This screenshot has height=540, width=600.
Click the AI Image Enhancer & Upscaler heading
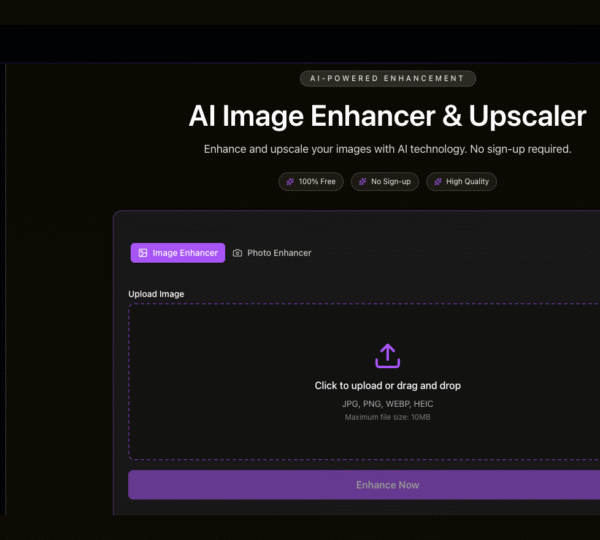387,116
